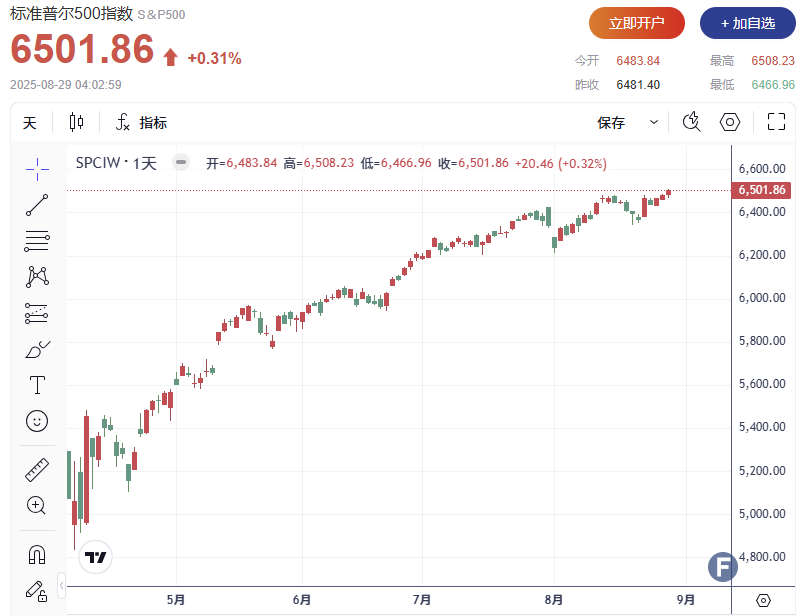
Task: Click the 最低 value 6466.96 in the header
Action: [x=773, y=84]
